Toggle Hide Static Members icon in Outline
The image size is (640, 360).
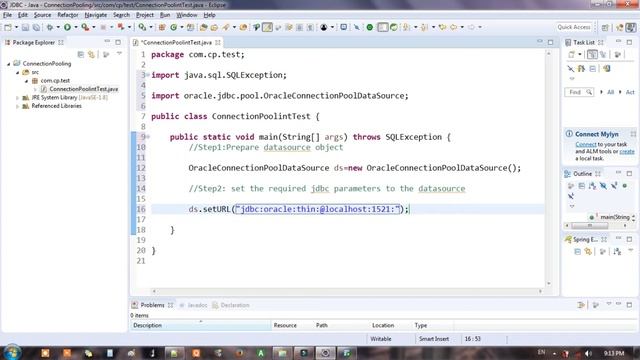point(614,186)
